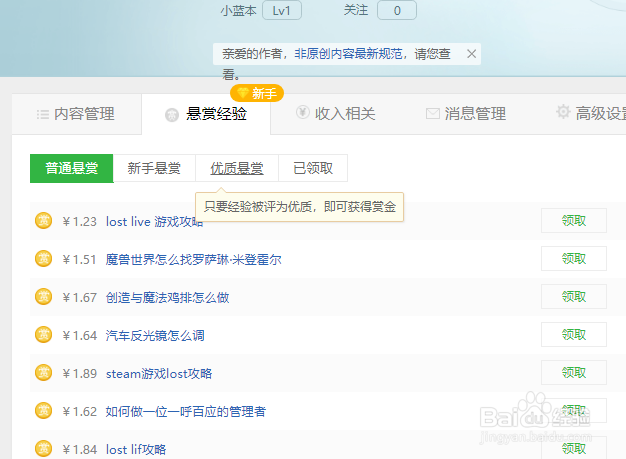Open the 高级设置 tab
Image resolution: width=626 pixels, height=459 pixels.
[591, 113]
